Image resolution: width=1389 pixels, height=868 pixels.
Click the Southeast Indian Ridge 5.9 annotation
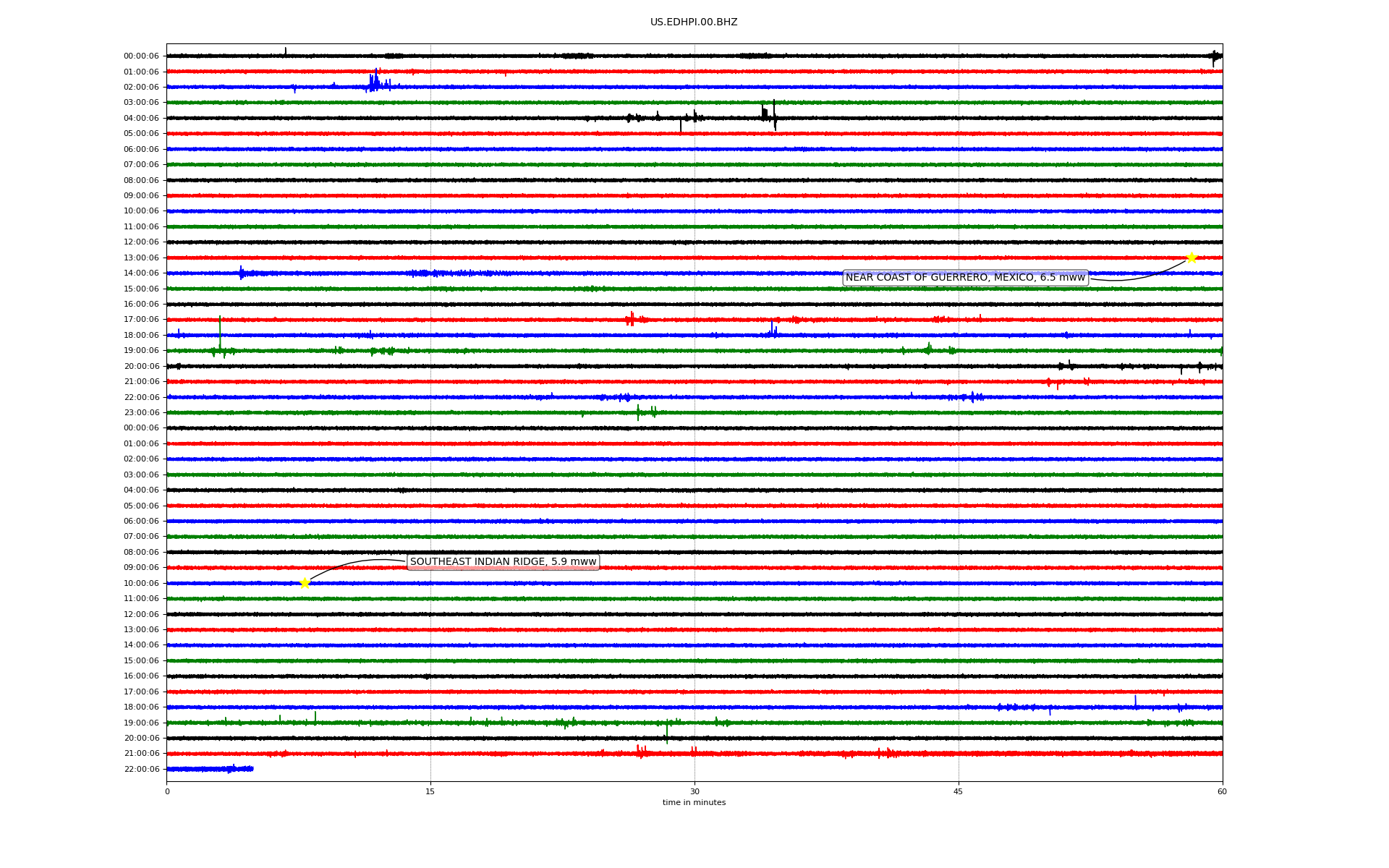pos(503,562)
